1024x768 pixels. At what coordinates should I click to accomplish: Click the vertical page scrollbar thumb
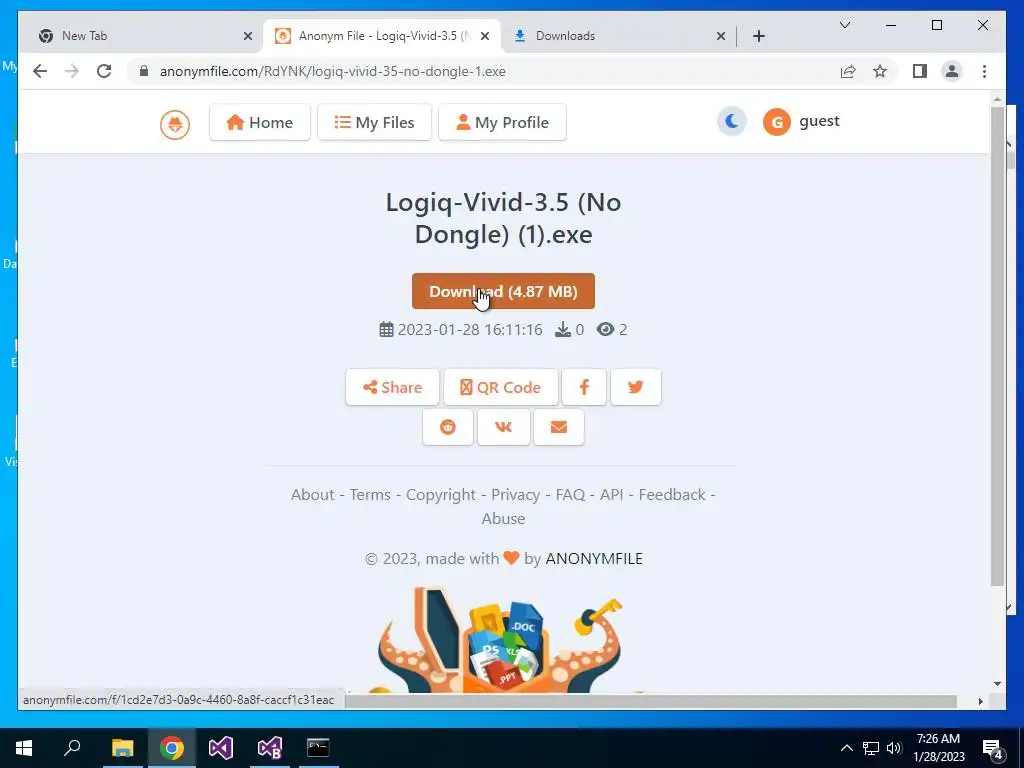(x=997, y=346)
